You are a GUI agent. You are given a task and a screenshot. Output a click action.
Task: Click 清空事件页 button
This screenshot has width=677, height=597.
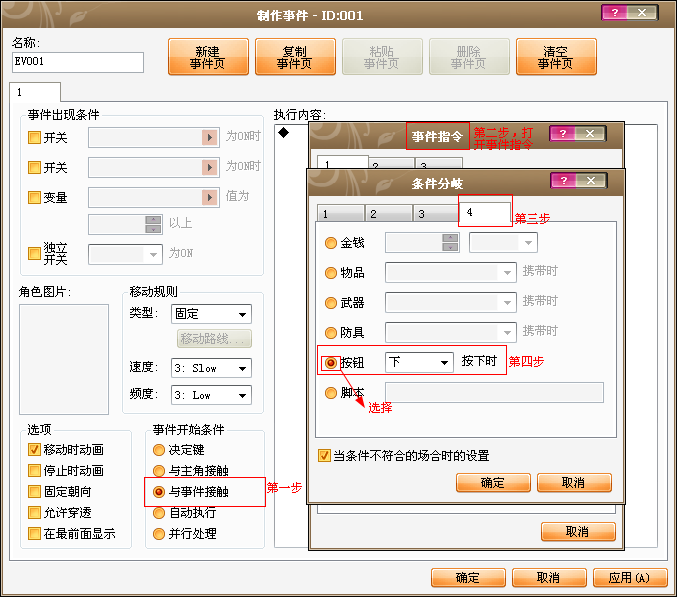556,57
